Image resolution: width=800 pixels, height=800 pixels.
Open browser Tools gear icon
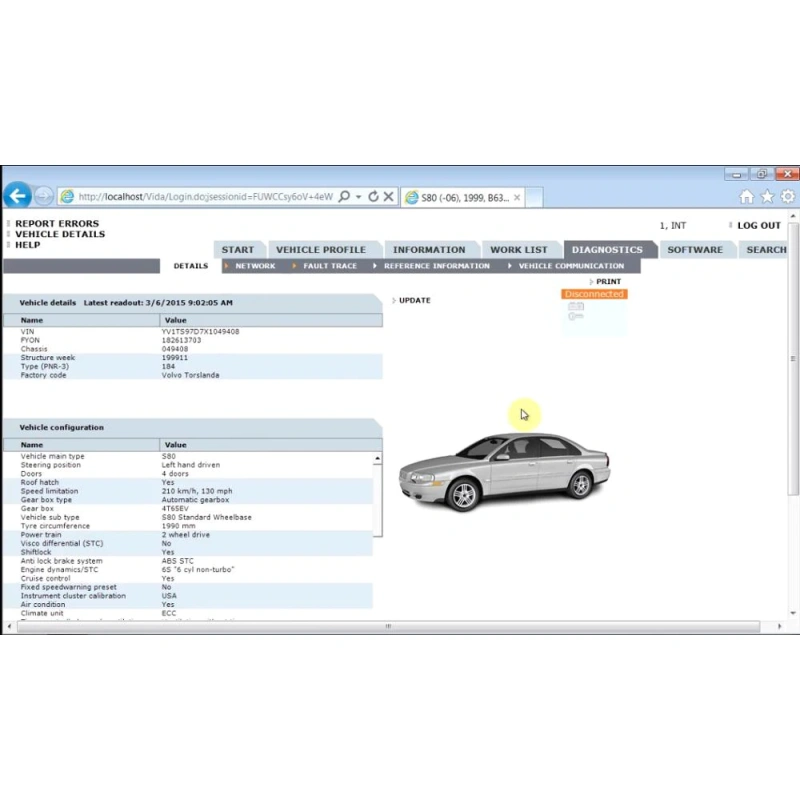click(787, 196)
